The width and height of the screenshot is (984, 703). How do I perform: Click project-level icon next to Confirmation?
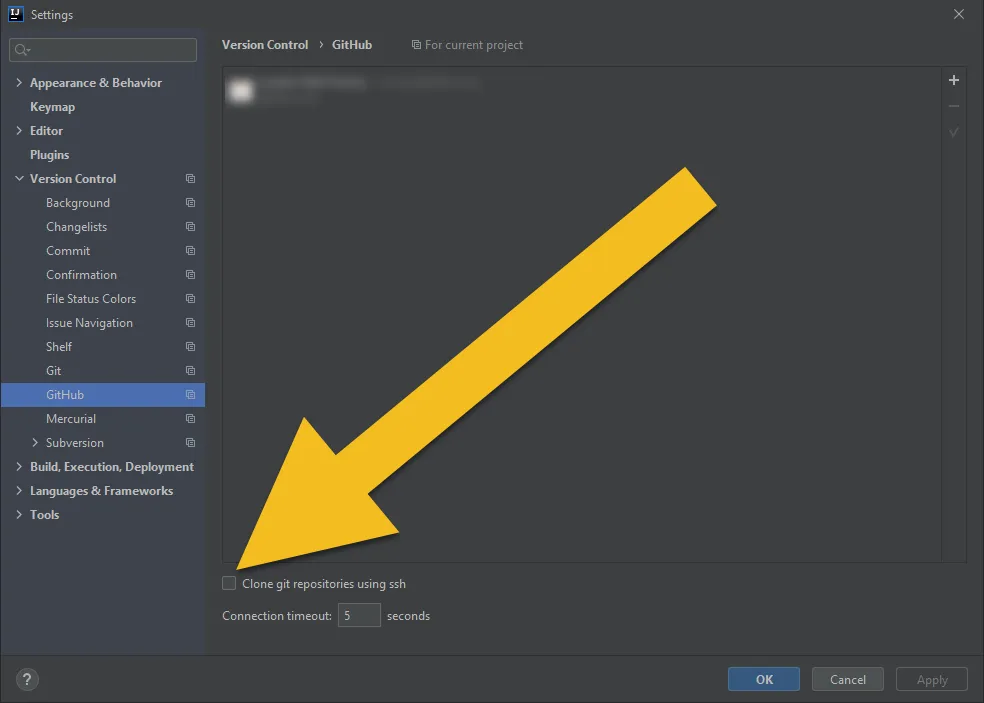click(190, 275)
